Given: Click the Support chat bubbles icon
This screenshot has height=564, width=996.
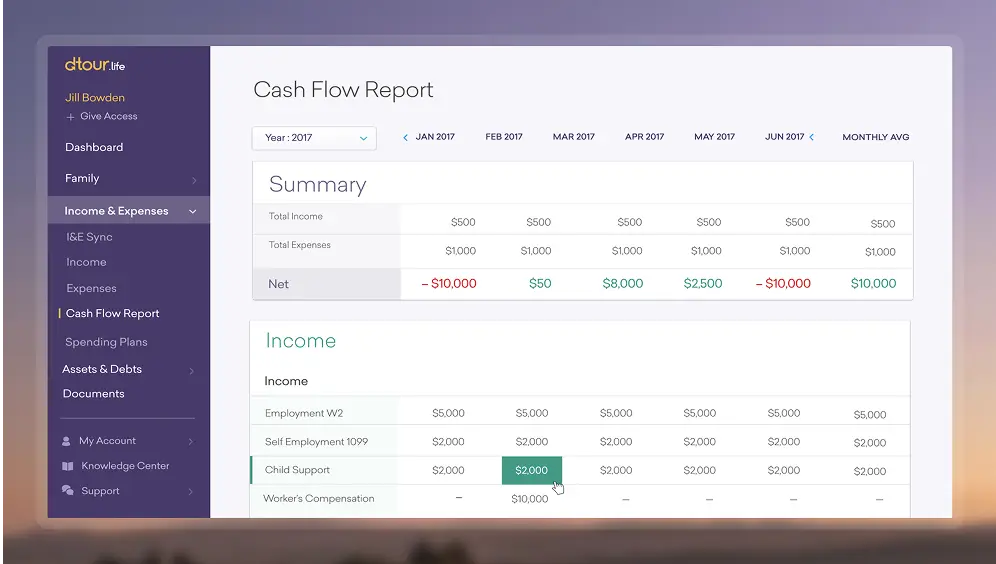Looking at the screenshot, I should click(67, 490).
